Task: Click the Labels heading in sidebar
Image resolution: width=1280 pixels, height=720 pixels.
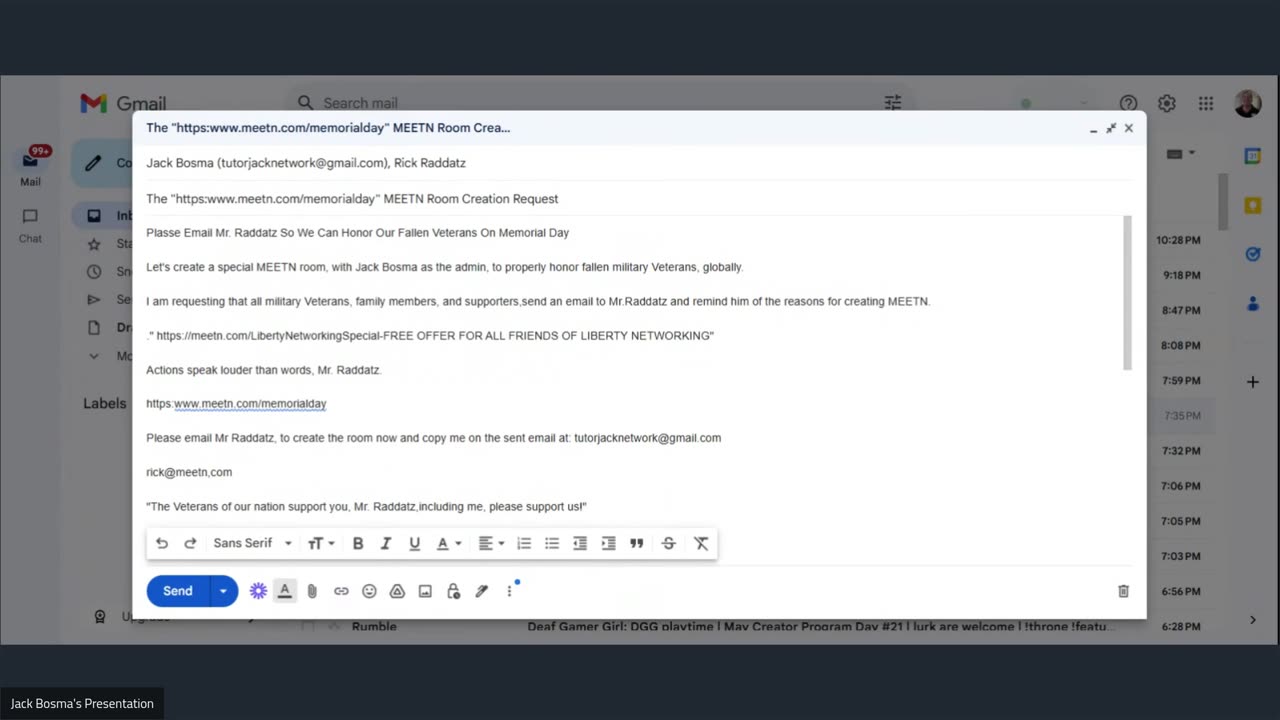Action: (105, 404)
